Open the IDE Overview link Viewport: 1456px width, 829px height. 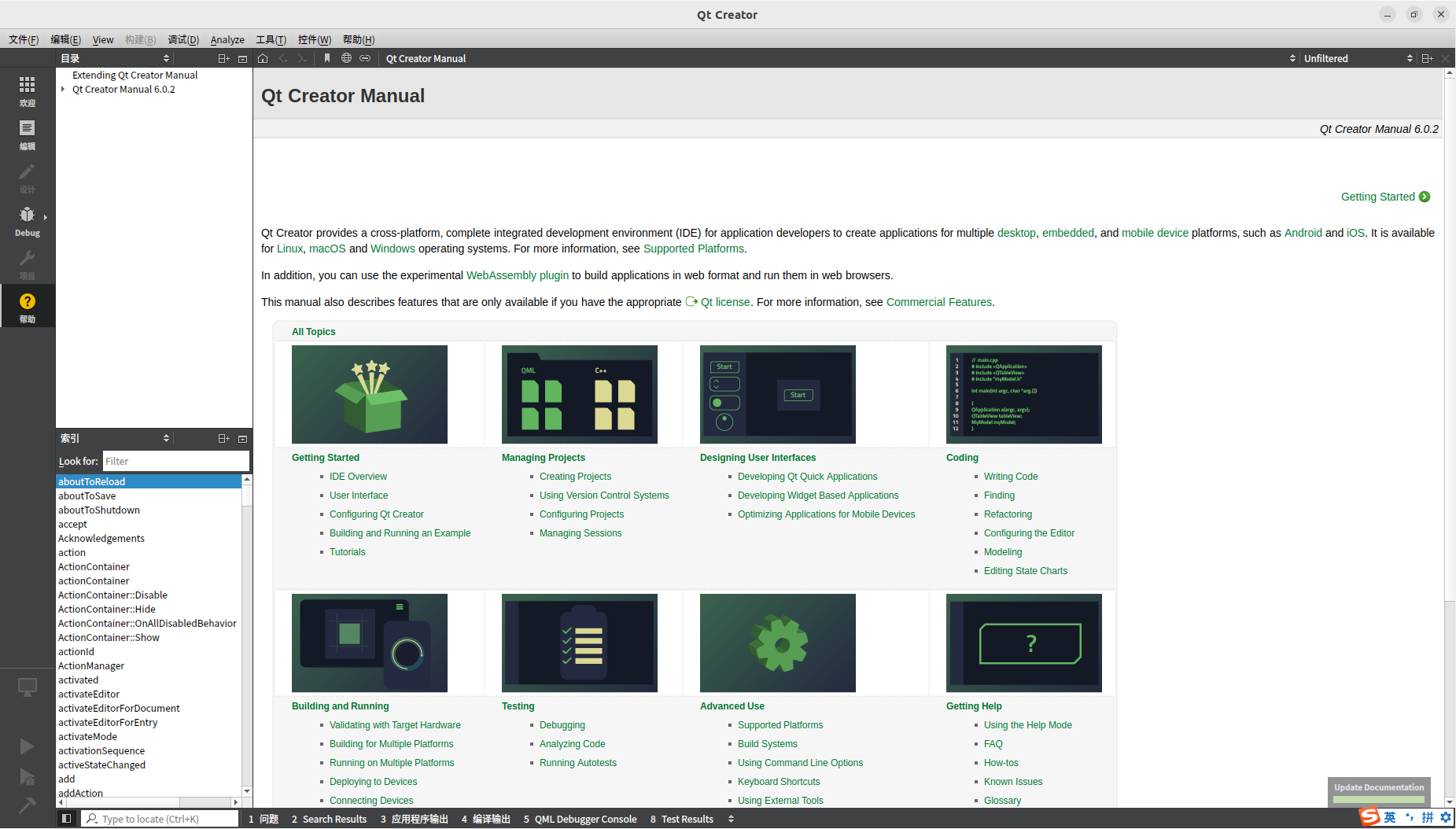click(x=358, y=477)
